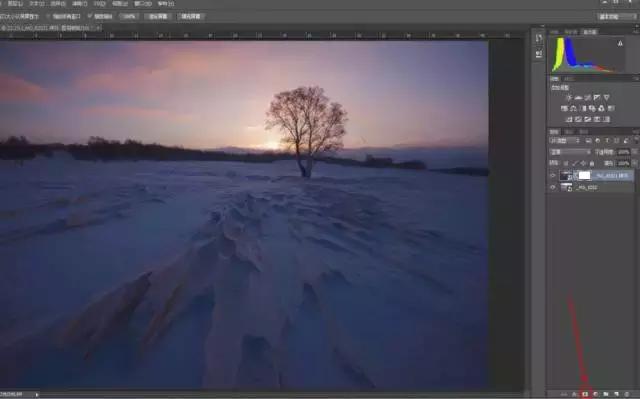The image size is (640, 399).
Task: Create new fill or adjustment layer icon
Action: coord(596,394)
